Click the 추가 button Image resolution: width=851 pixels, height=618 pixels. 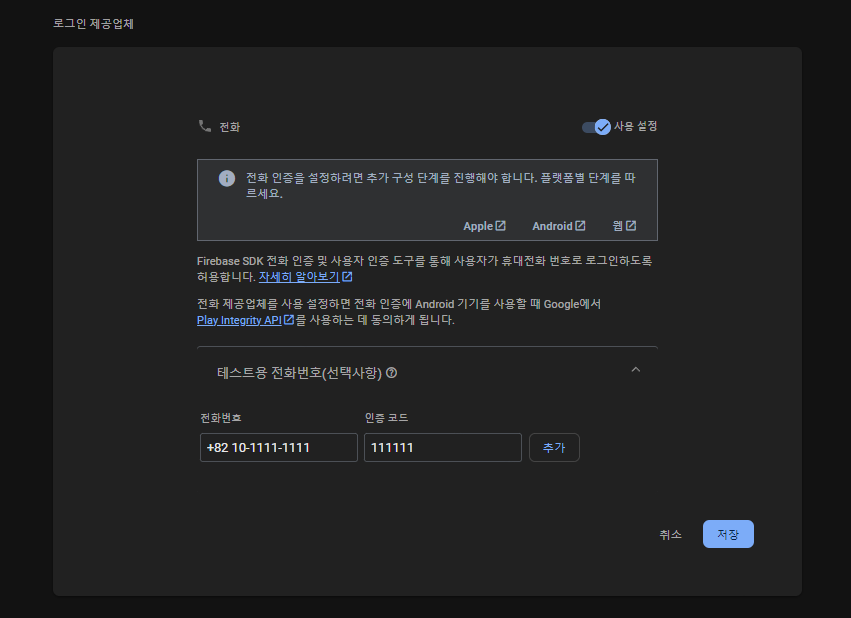coord(554,448)
